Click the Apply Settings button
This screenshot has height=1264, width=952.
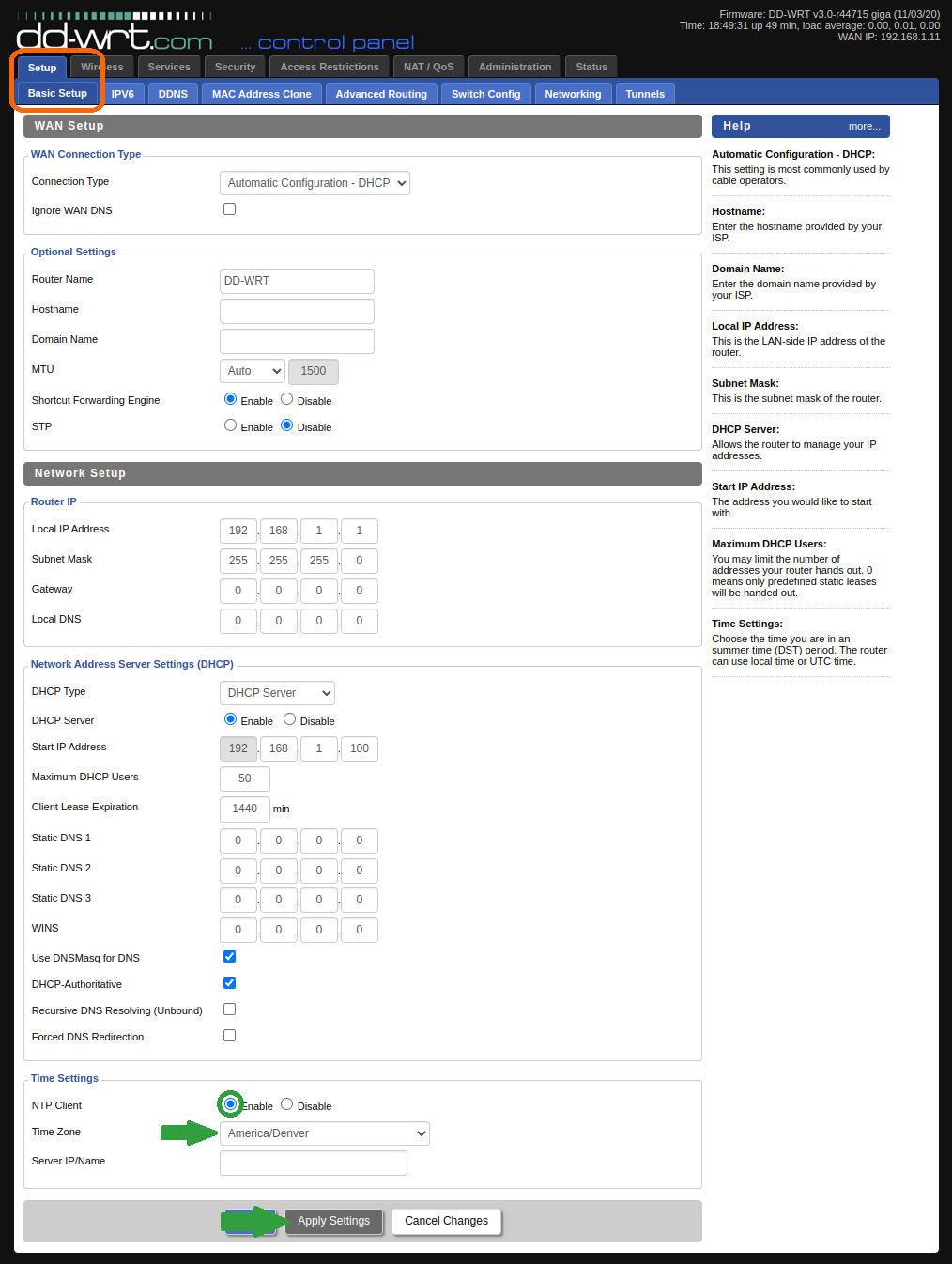pyautogui.click(x=333, y=1221)
